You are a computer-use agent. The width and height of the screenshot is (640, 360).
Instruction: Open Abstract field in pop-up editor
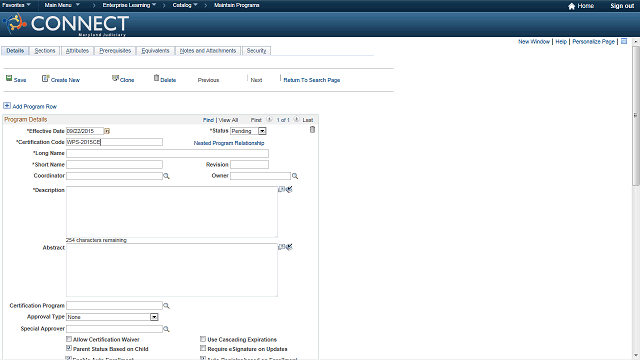(281, 247)
